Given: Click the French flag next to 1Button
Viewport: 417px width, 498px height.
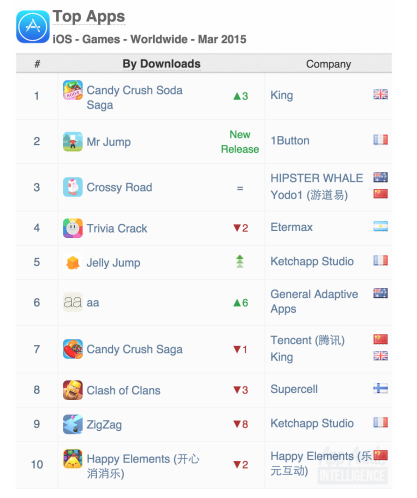Looking at the screenshot, I should coord(380,139).
